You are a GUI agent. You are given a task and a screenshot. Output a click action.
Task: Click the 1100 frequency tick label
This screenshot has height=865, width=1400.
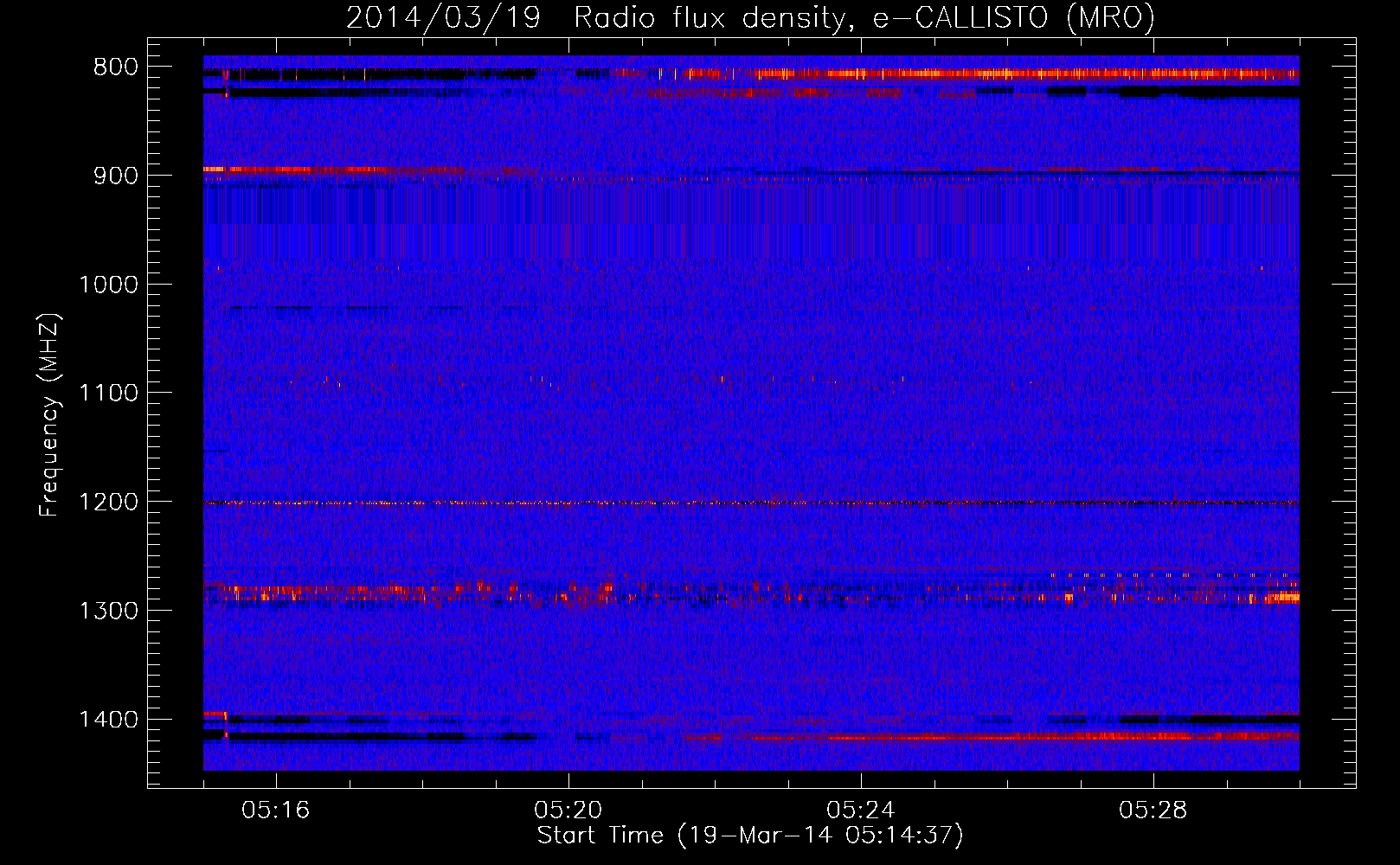point(108,394)
